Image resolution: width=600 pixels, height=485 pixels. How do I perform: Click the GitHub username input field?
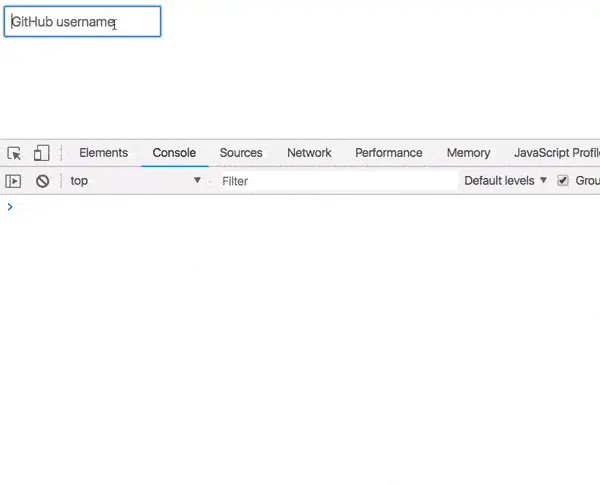82,21
